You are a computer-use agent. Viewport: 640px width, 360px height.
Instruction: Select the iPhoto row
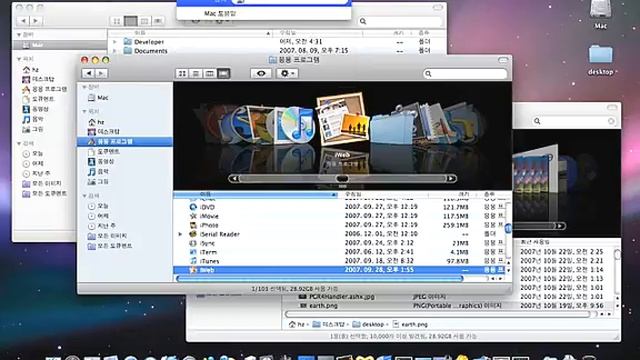click(340, 225)
